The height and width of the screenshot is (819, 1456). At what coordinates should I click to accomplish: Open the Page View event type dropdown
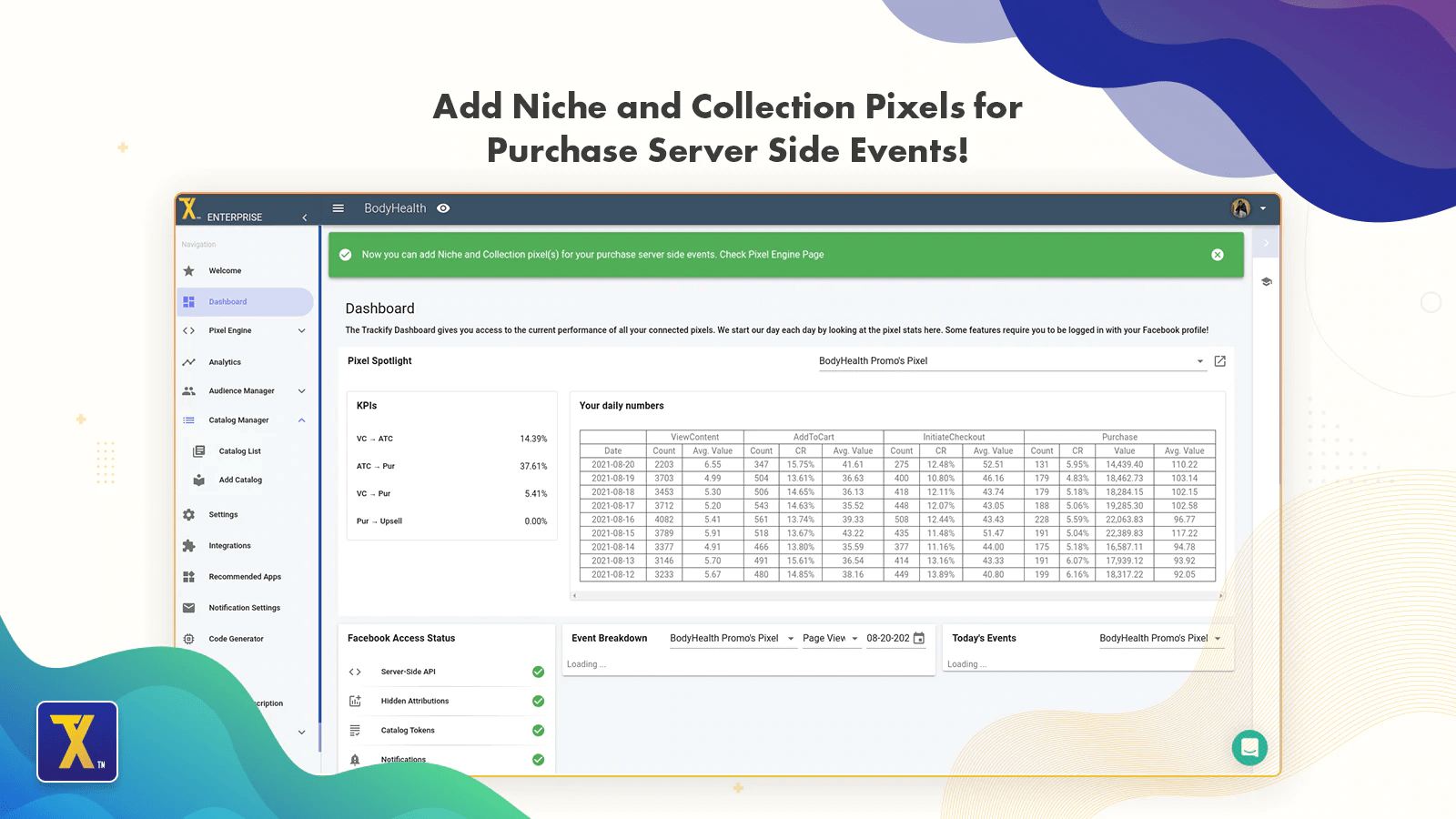point(831,639)
